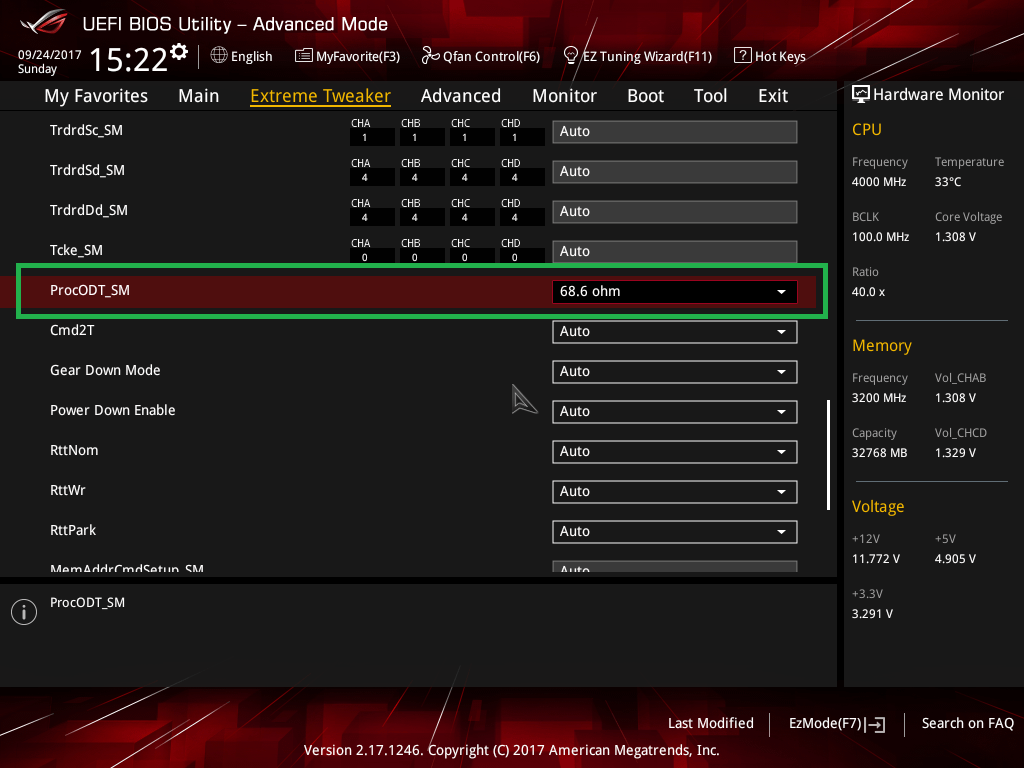Open the RttNom dropdown
The width and height of the screenshot is (1024, 768).
pyautogui.click(x=675, y=451)
